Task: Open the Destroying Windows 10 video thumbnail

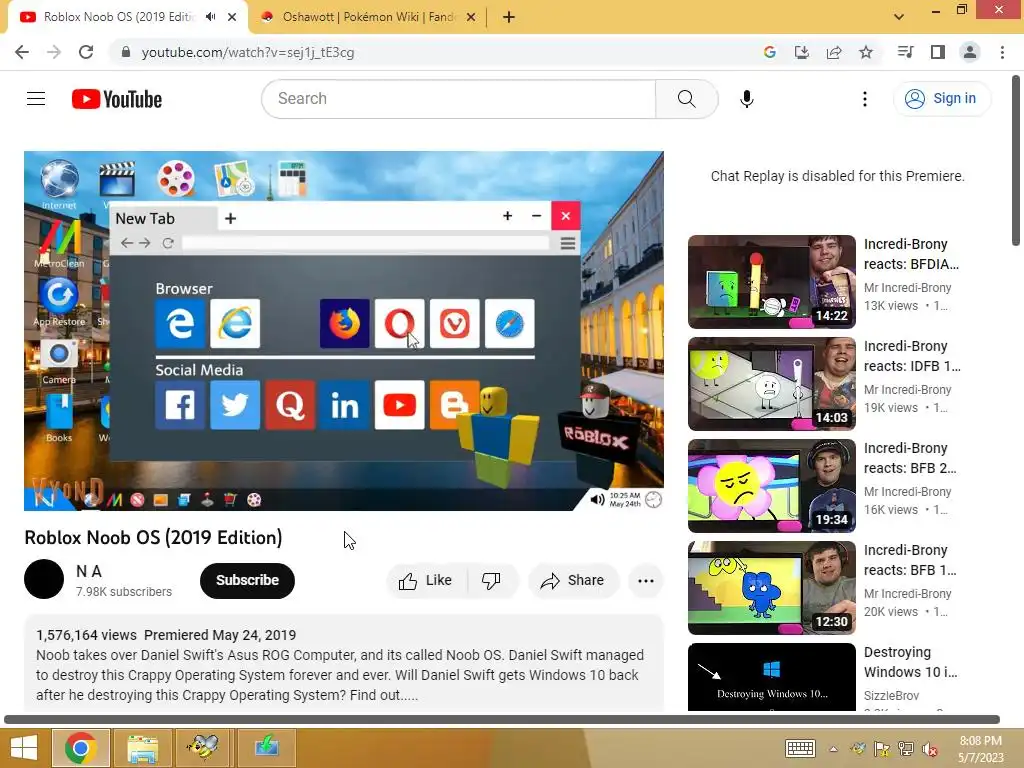Action: pyautogui.click(x=771, y=677)
